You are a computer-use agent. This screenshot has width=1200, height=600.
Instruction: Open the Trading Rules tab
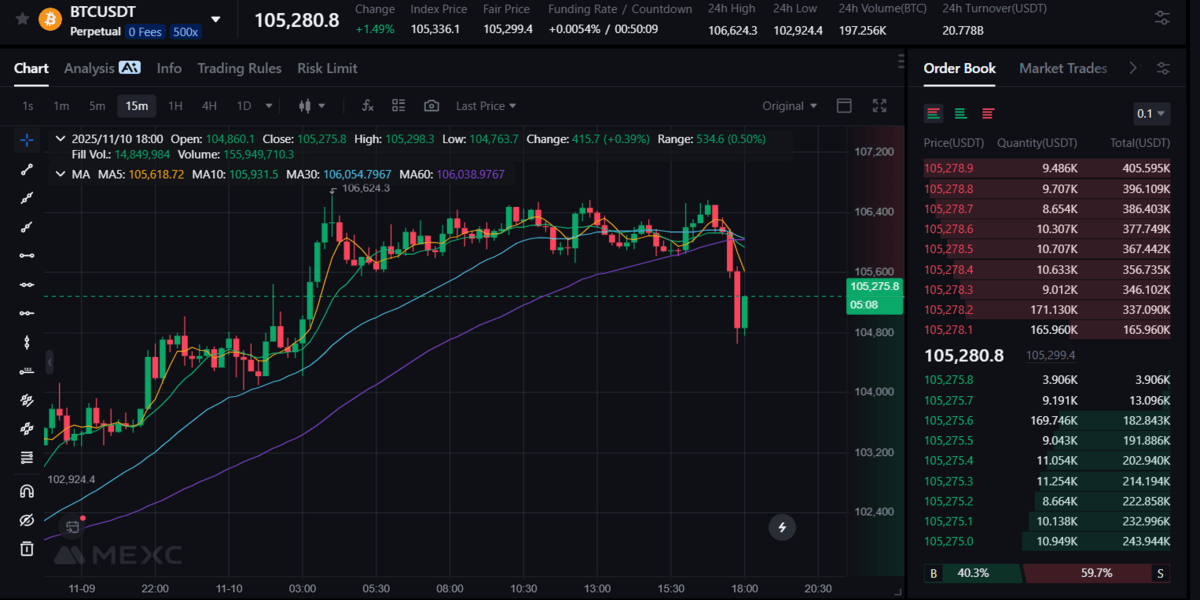[239, 68]
